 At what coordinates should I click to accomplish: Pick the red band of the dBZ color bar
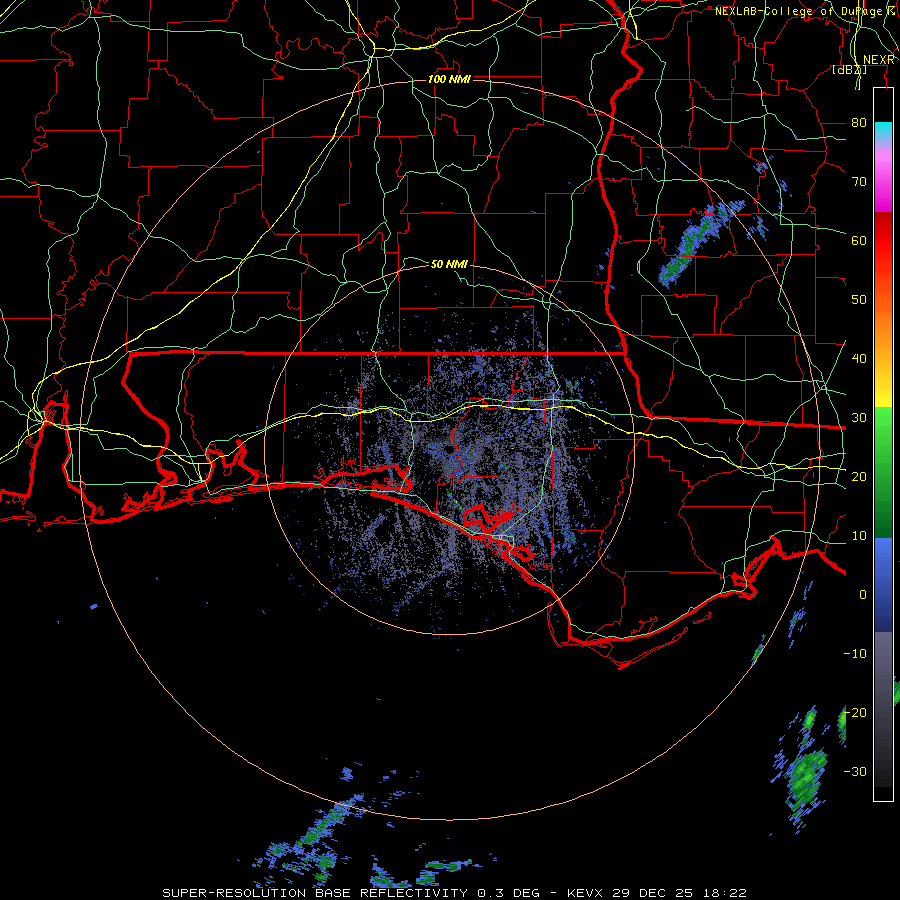[x=883, y=241]
